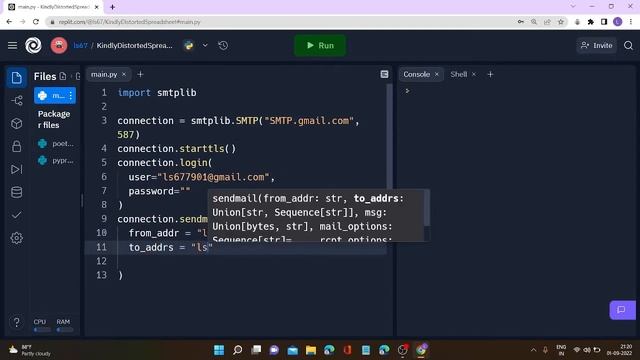Viewport: 640px width, 360px height.
Task: Switch to Shell tab
Action: [458, 74]
